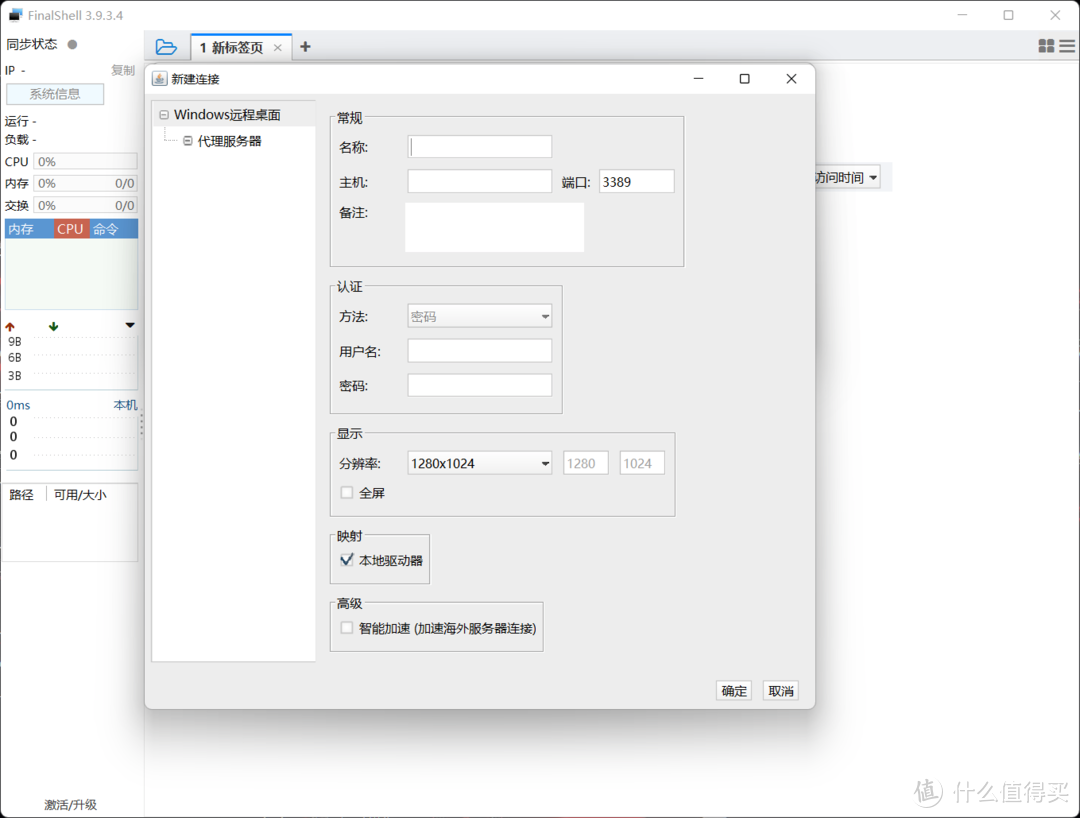Sort processes by 内存 column

(29, 229)
